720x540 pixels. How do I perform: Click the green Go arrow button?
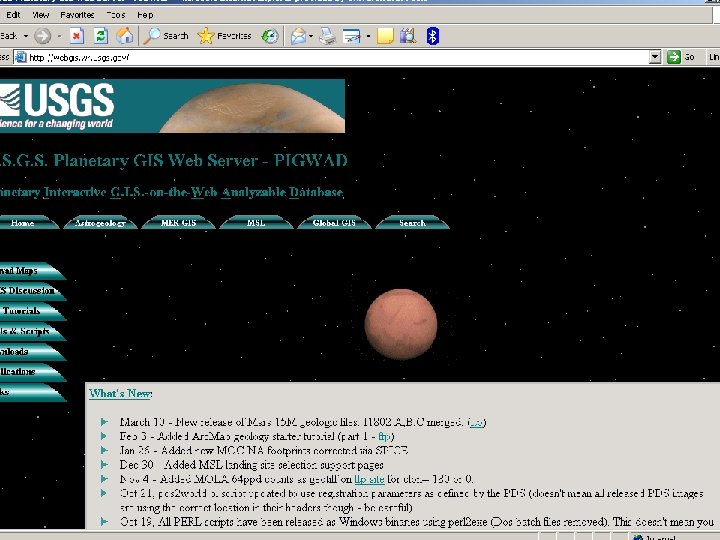(x=674, y=57)
